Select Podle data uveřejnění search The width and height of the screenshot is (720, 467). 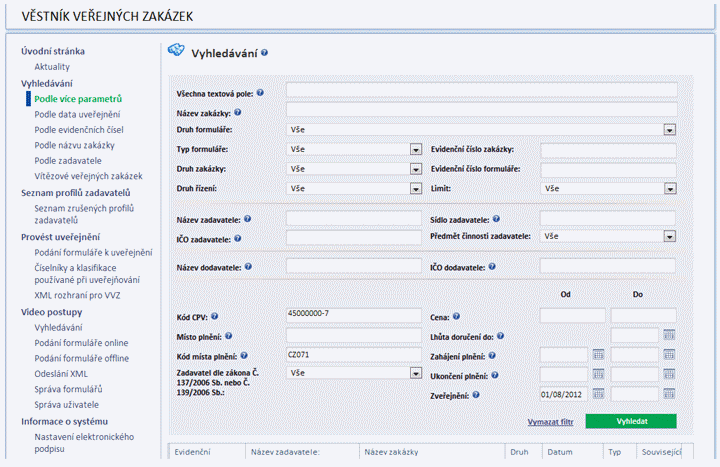coord(77,114)
